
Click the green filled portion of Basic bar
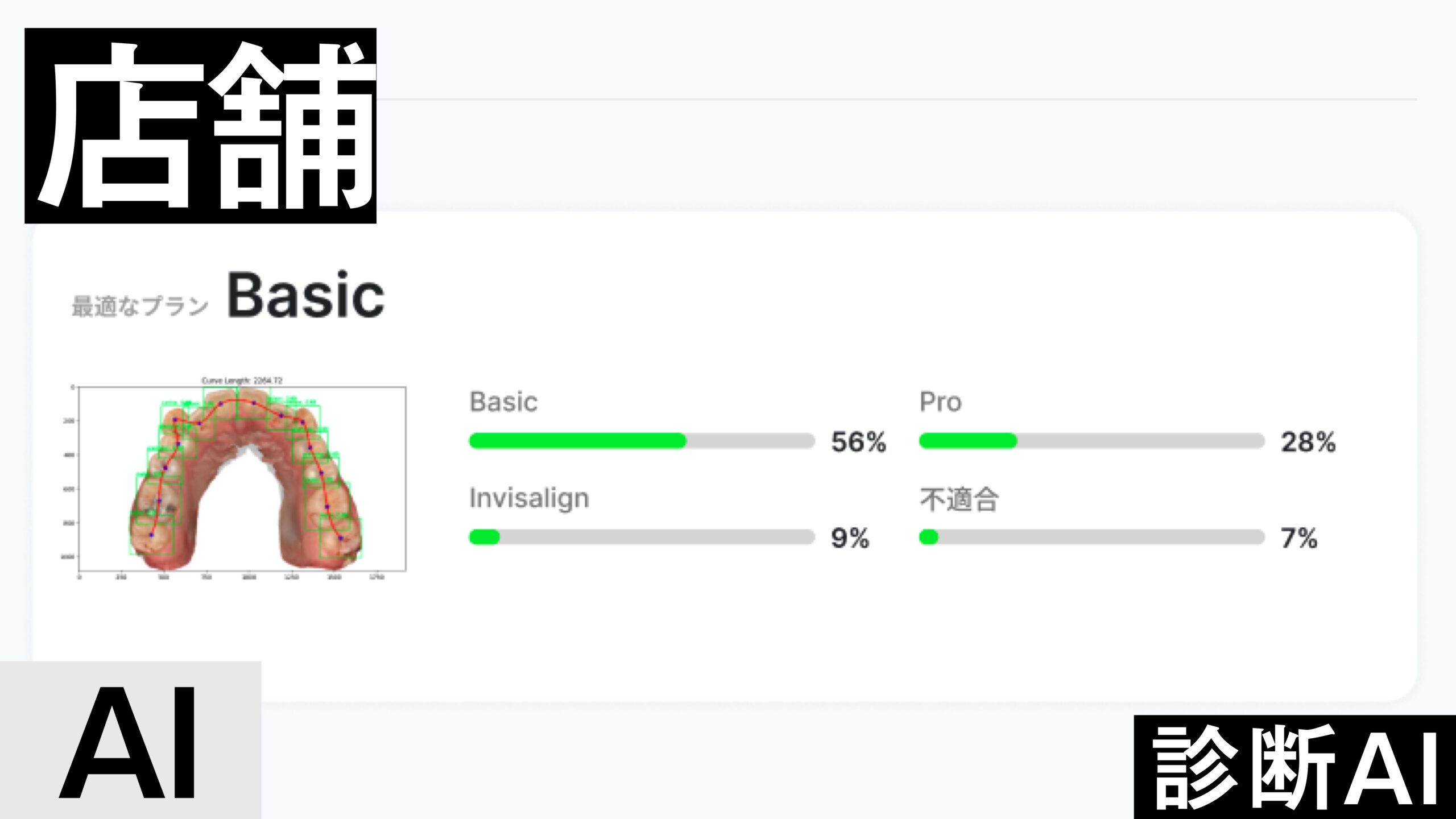point(577,441)
